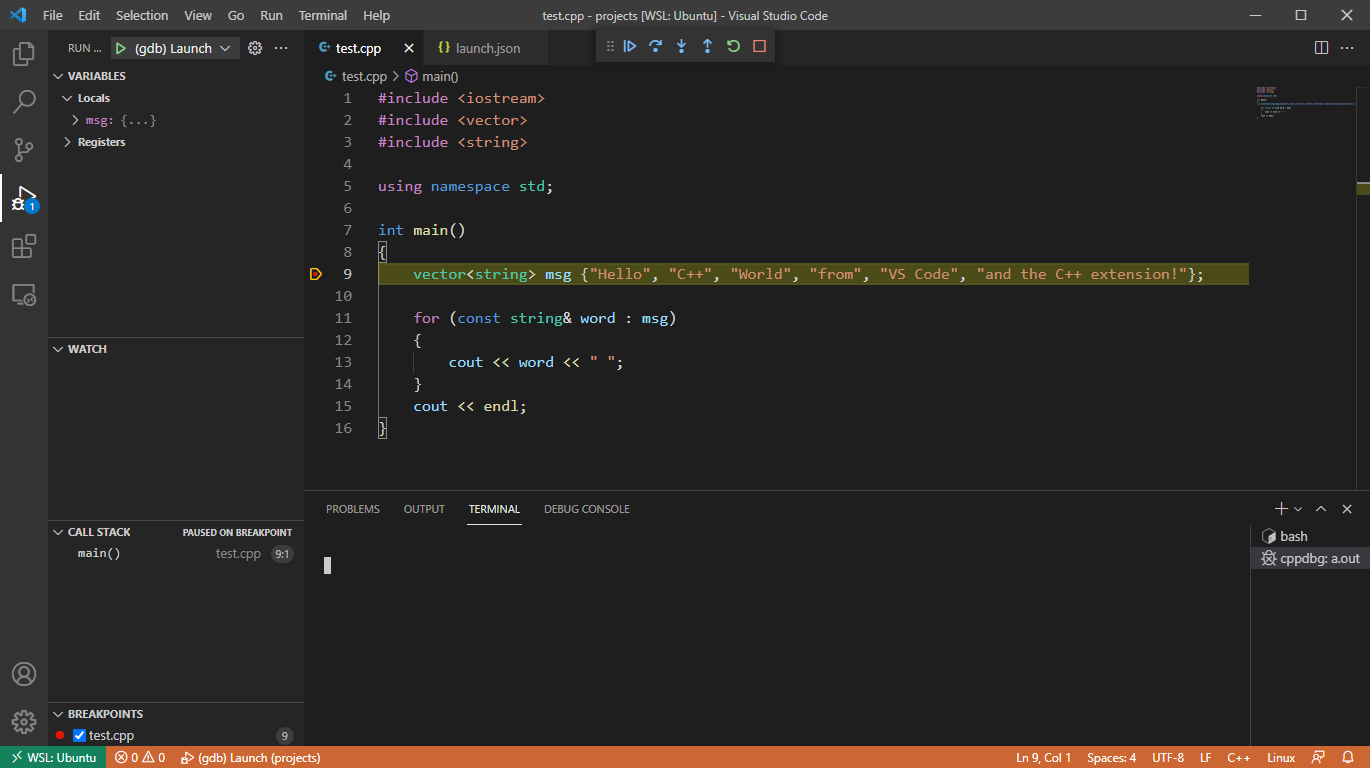
Task: Create a new terminal with plus icon
Action: click(1281, 509)
